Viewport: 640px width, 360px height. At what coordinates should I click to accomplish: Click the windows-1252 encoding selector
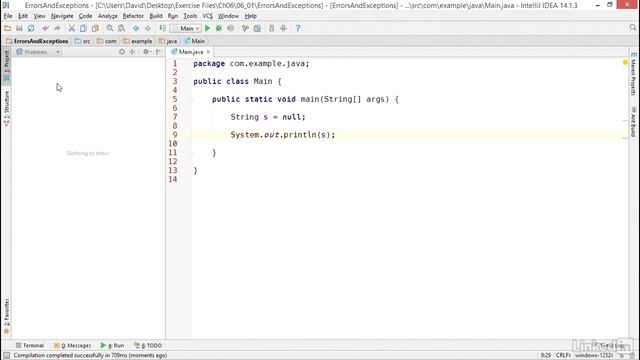[594, 356]
